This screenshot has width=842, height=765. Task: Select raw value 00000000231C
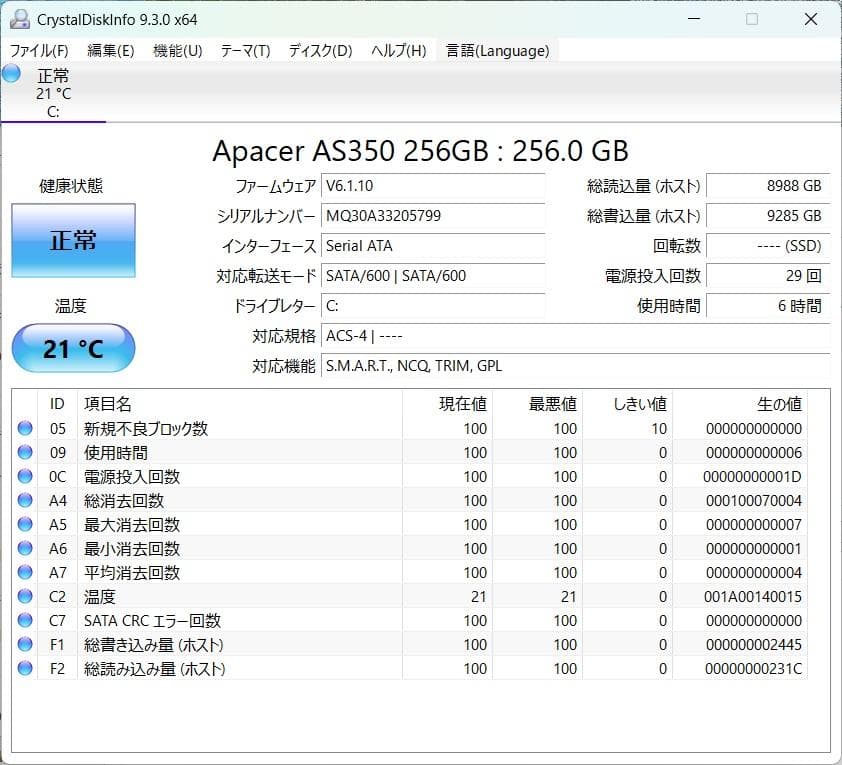[x=753, y=668]
